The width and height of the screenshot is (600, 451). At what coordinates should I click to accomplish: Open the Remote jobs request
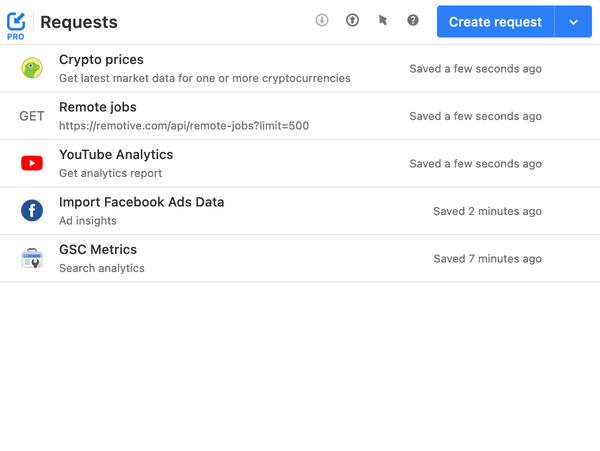98,107
